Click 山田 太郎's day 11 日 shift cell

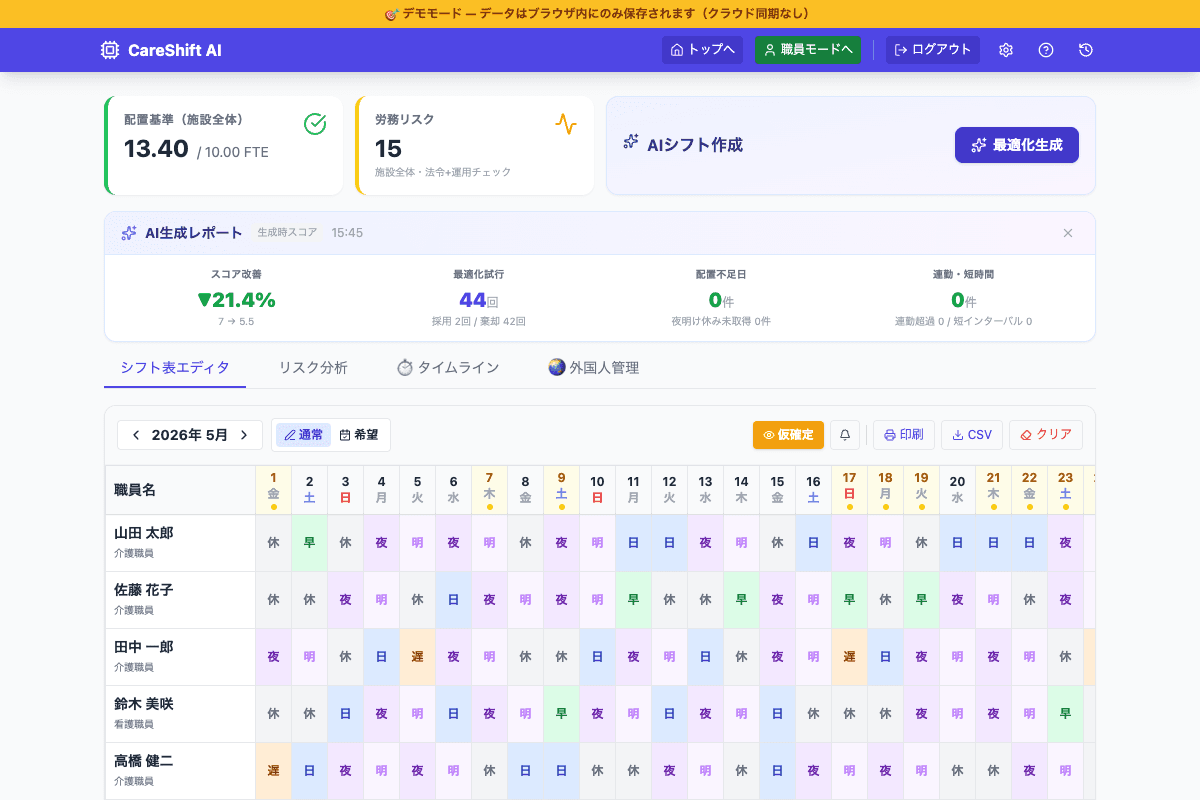point(633,543)
